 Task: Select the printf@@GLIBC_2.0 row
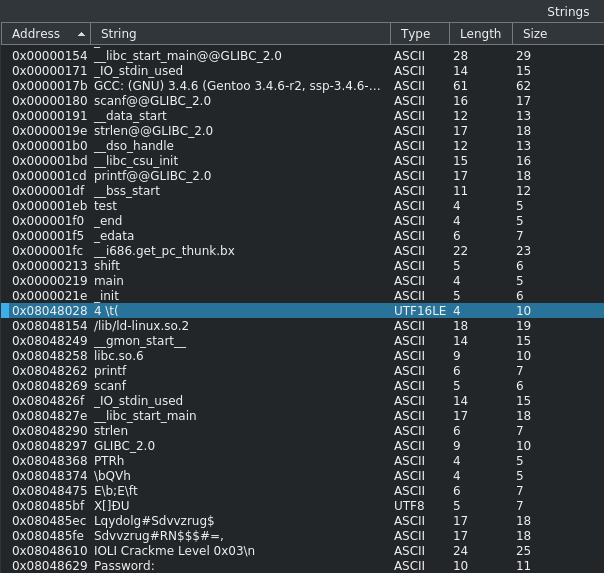(302, 176)
